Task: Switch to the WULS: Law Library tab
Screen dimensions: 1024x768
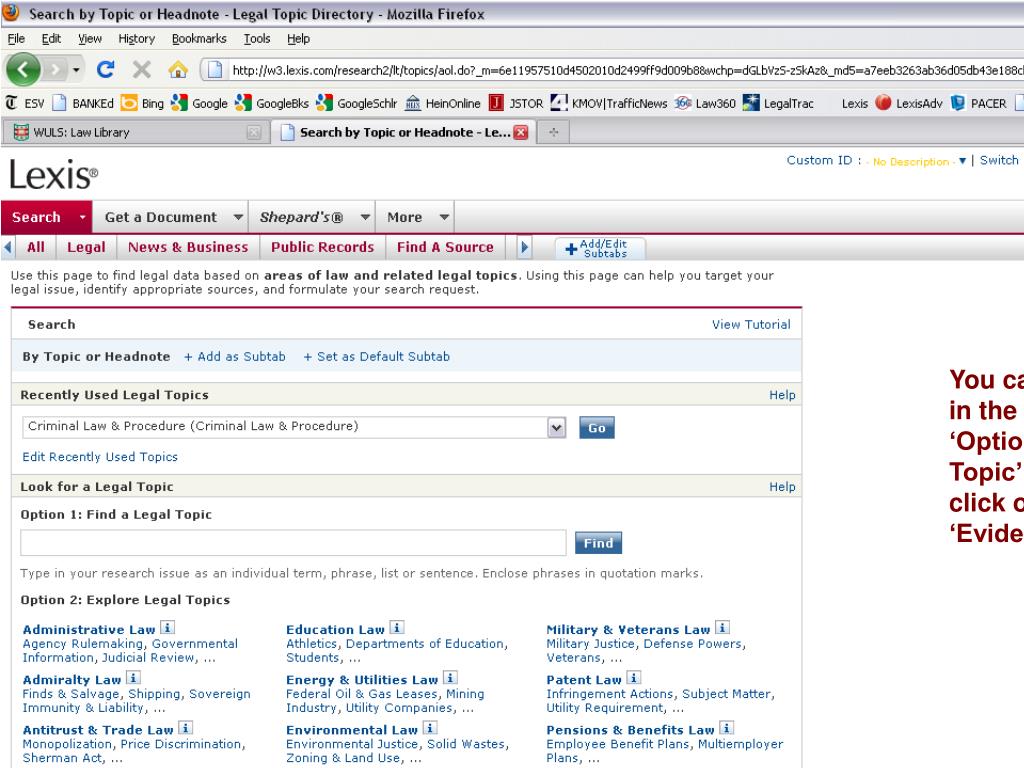Action: pos(135,133)
